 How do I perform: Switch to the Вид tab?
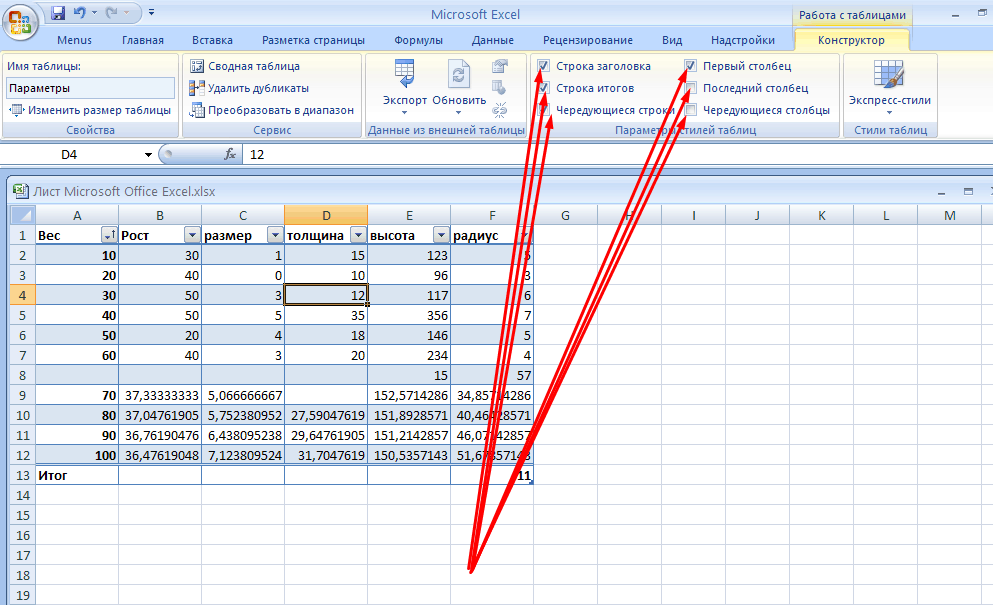click(x=672, y=40)
